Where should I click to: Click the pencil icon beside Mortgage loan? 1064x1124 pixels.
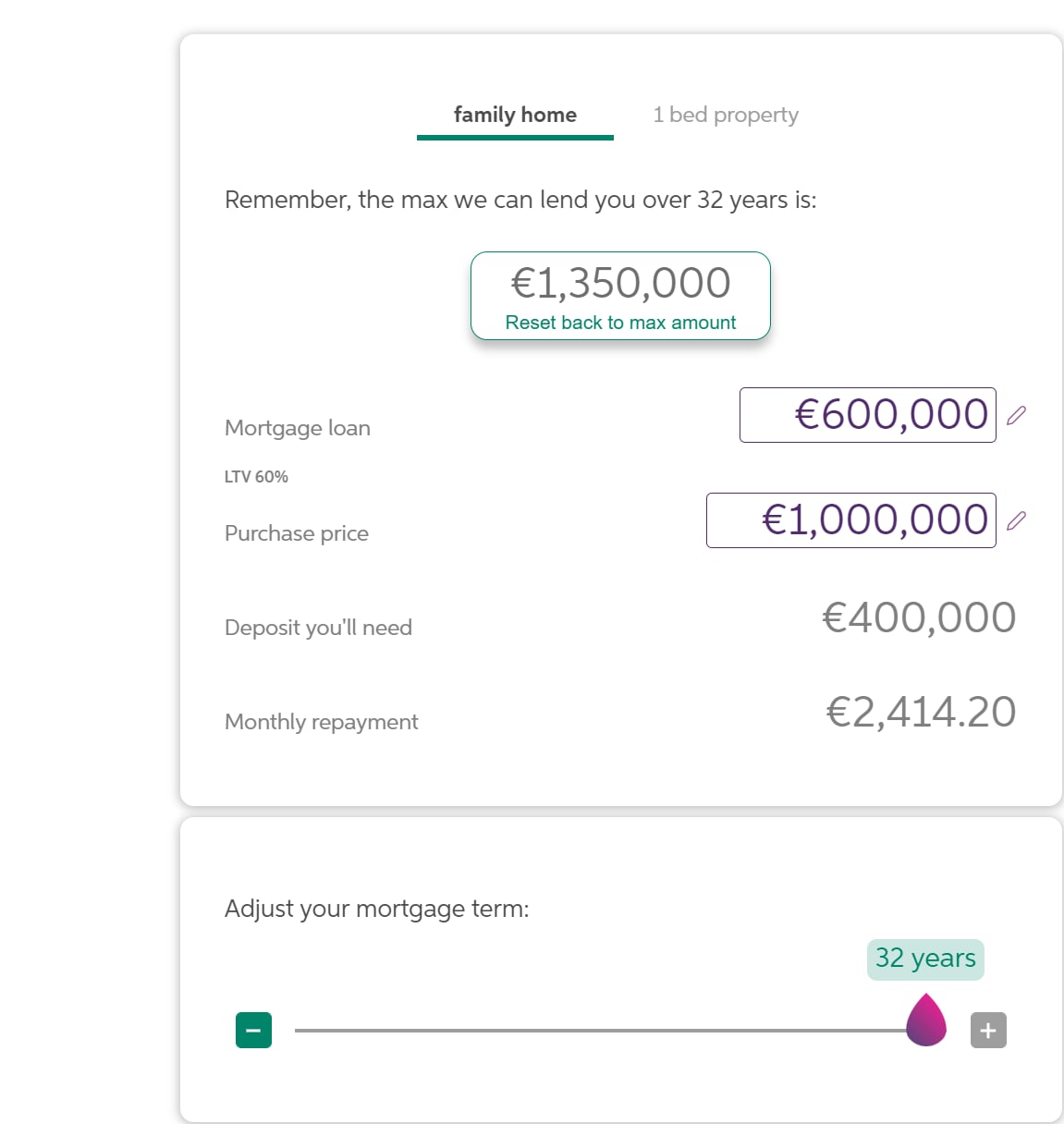[1016, 415]
